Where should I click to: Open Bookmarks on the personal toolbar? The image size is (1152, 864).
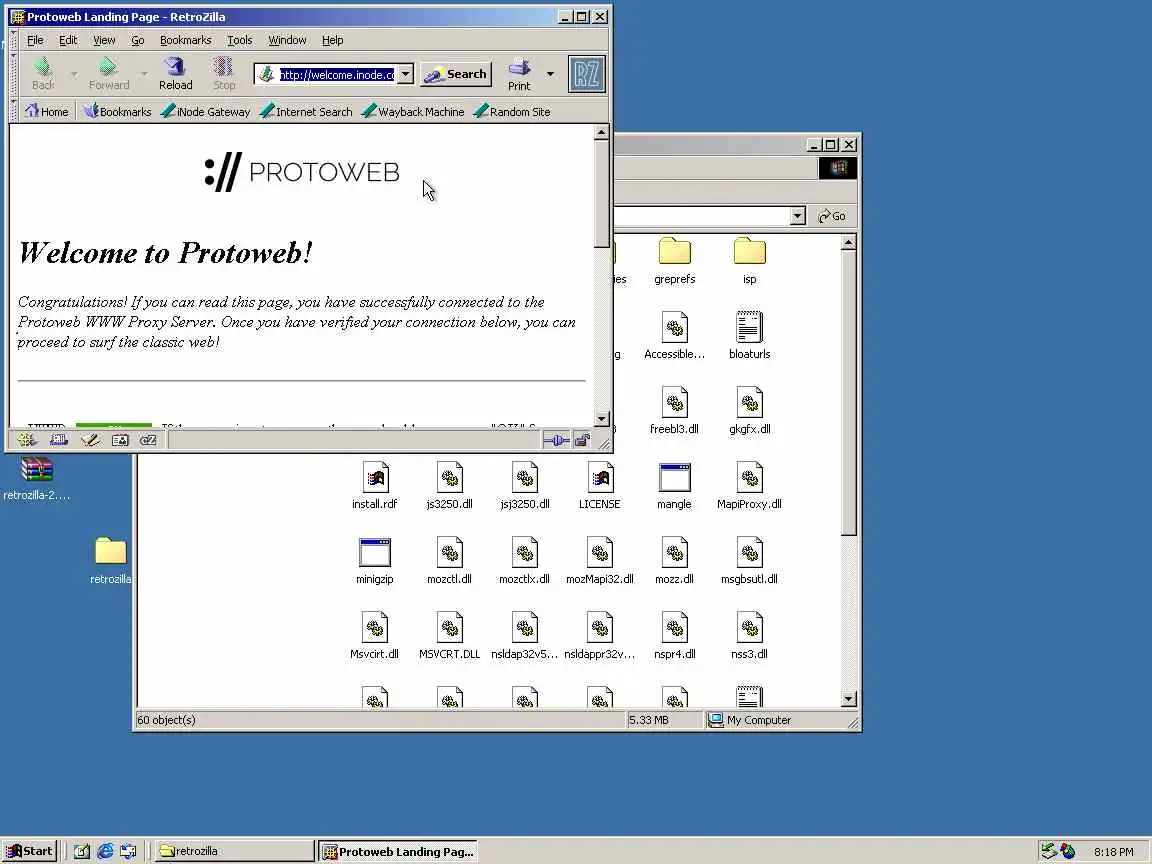[x=117, y=112]
